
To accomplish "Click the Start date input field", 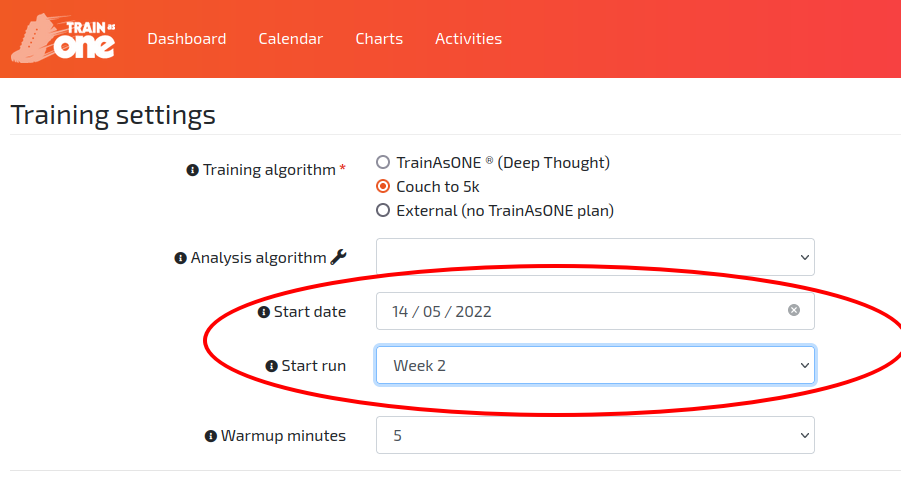I will tap(595, 311).
